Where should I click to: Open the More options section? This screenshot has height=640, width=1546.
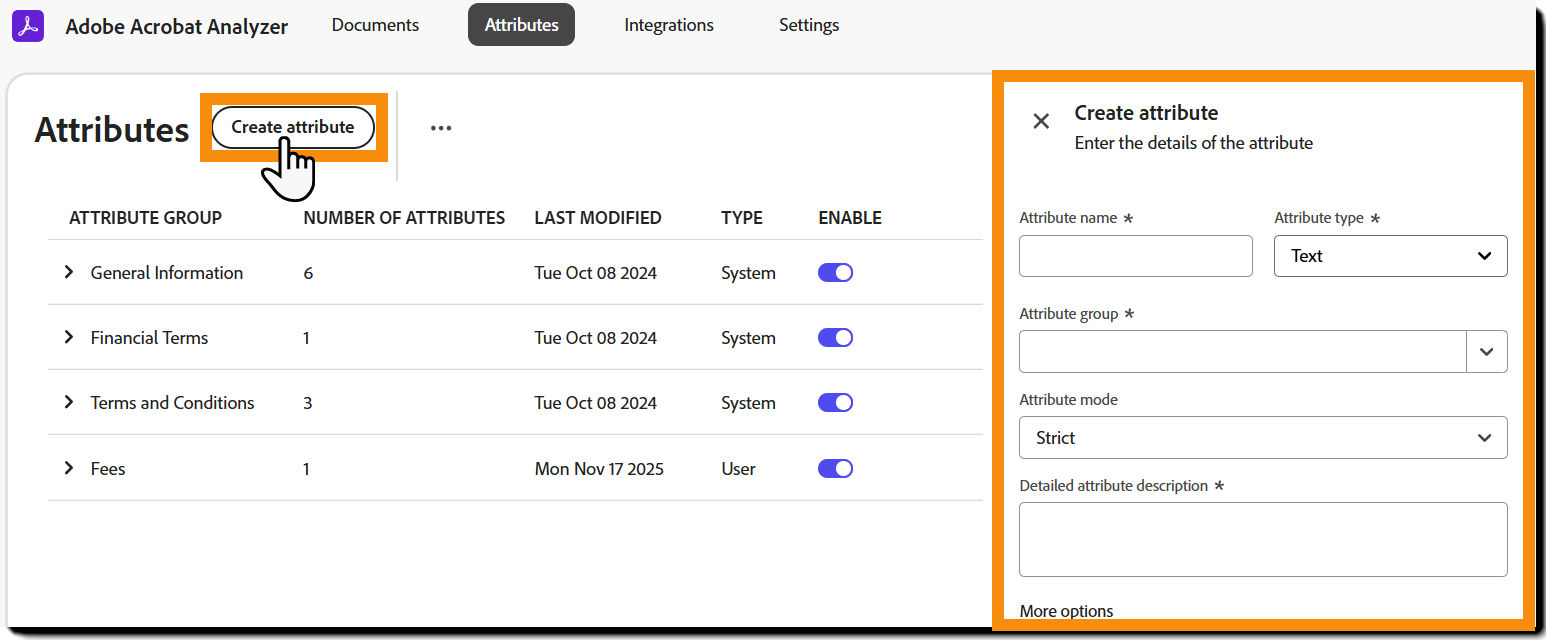tap(1066, 610)
